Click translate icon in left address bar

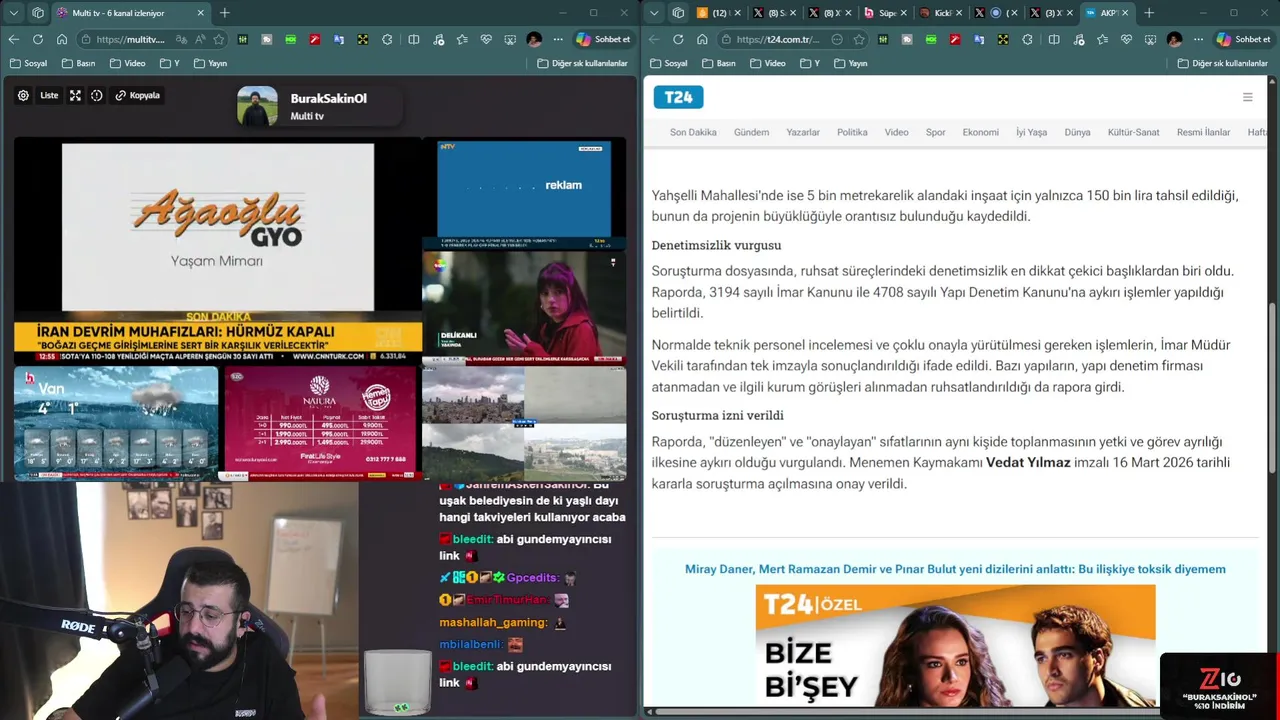point(181,39)
